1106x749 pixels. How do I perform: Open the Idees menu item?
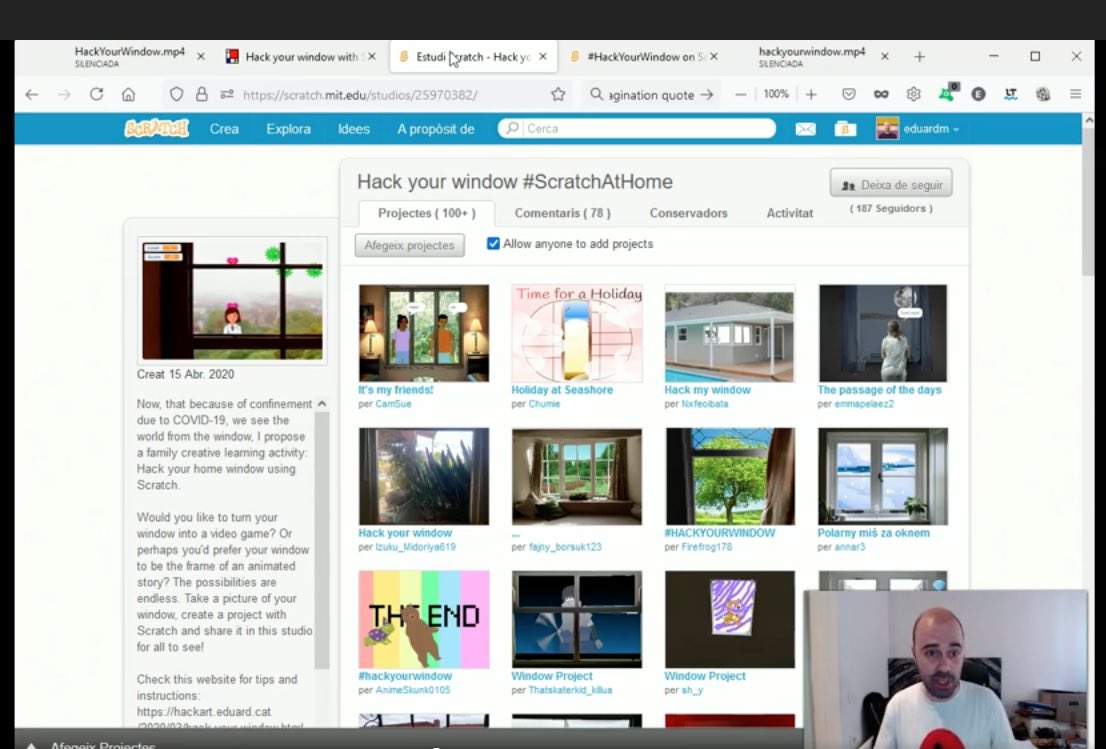tap(353, 129)
